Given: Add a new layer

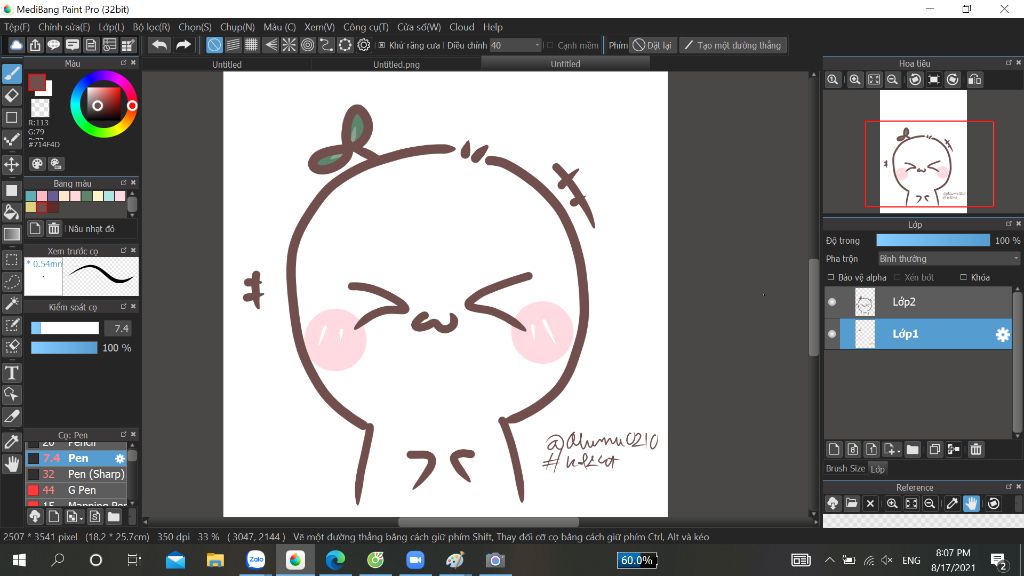Looking at the screenshot, I should [x=834, y=449].
